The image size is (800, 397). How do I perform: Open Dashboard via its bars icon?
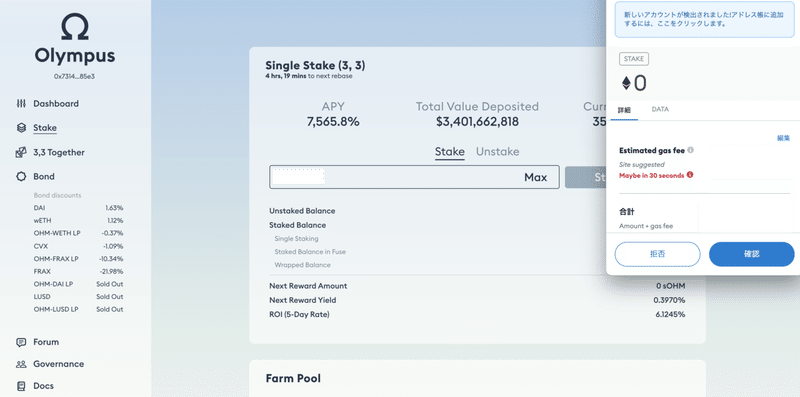21,104
